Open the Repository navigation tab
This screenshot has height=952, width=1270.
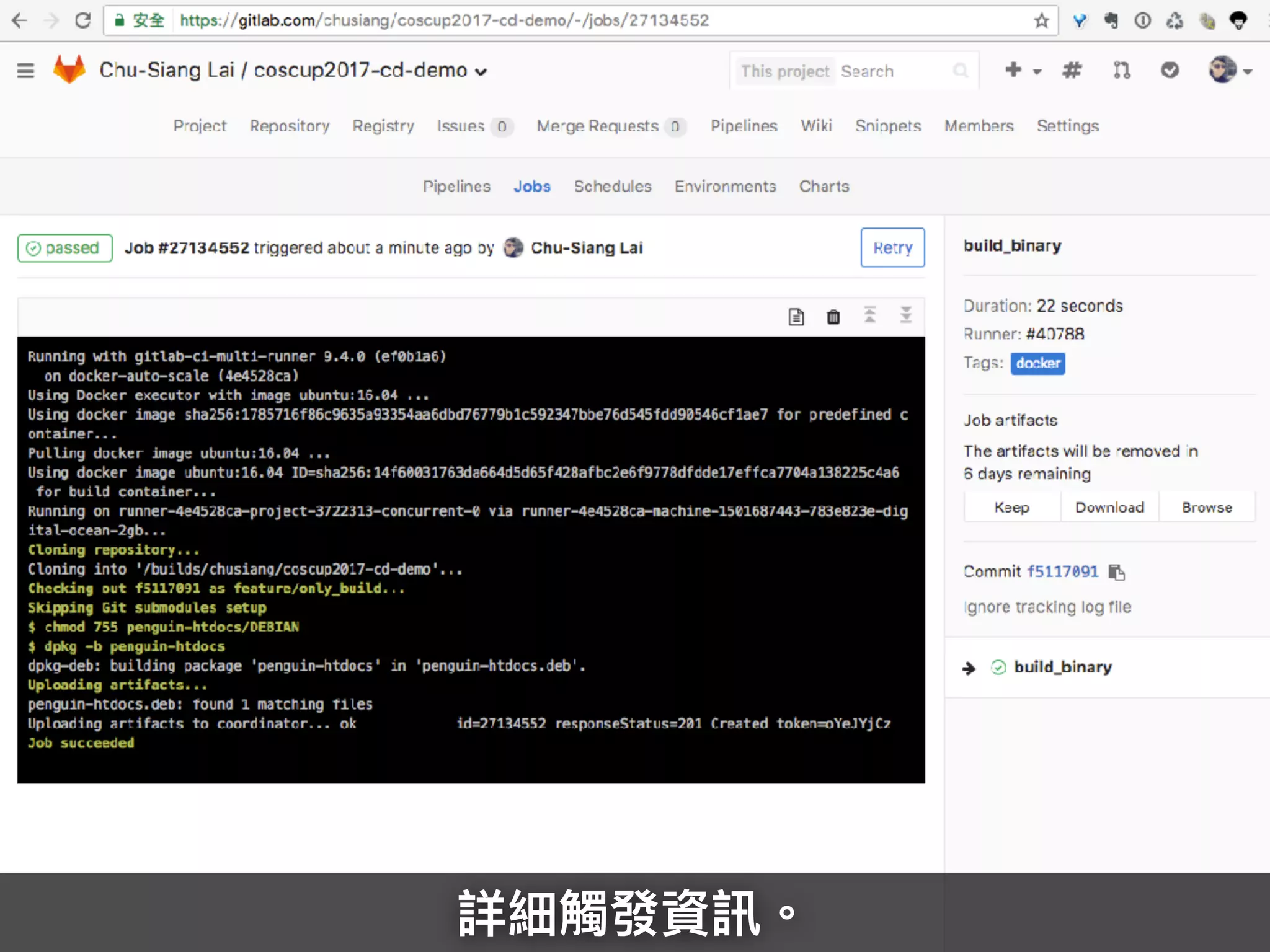(x=289, y=126)
